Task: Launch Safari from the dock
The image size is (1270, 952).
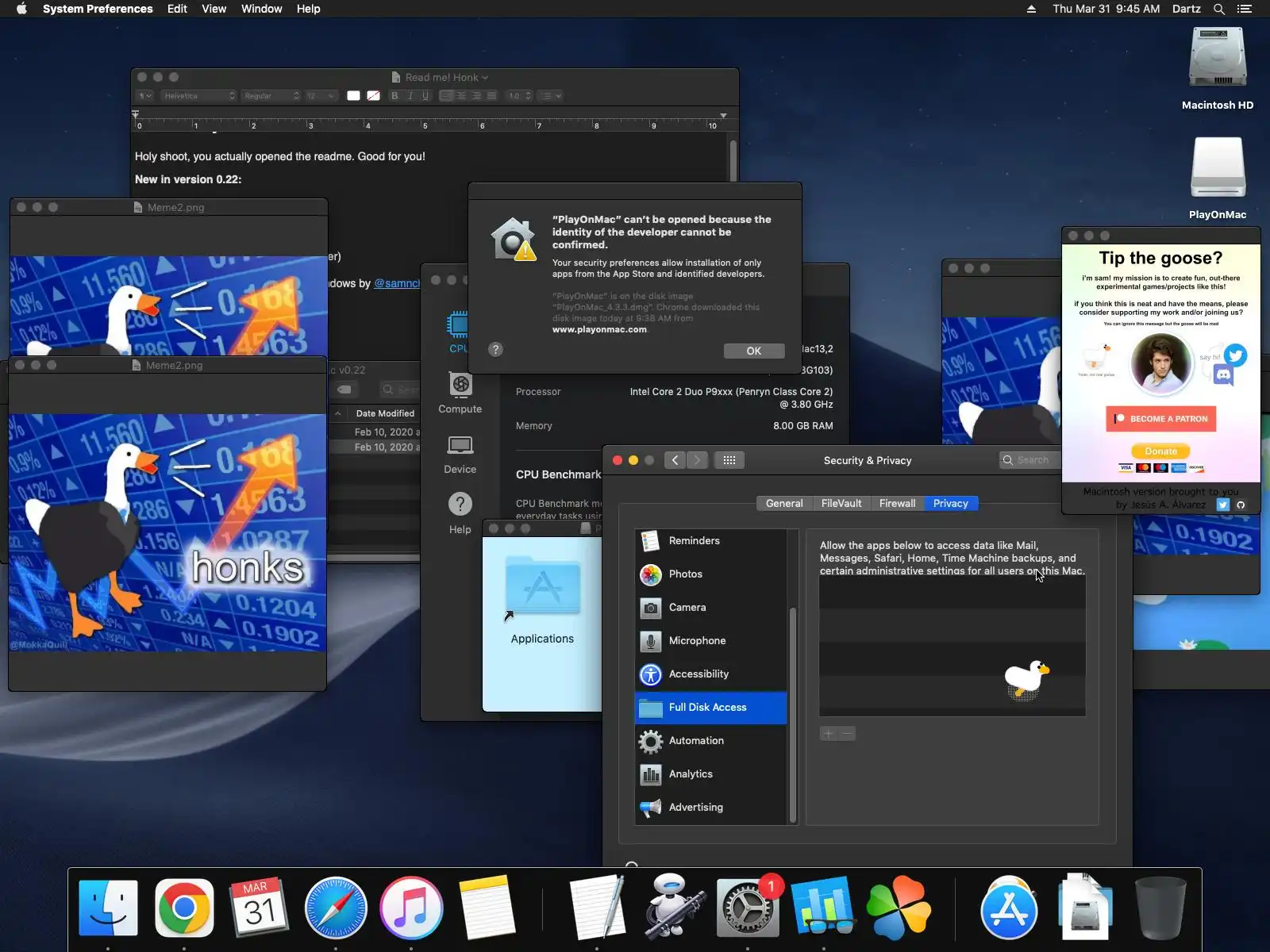Action: point(335,908)
